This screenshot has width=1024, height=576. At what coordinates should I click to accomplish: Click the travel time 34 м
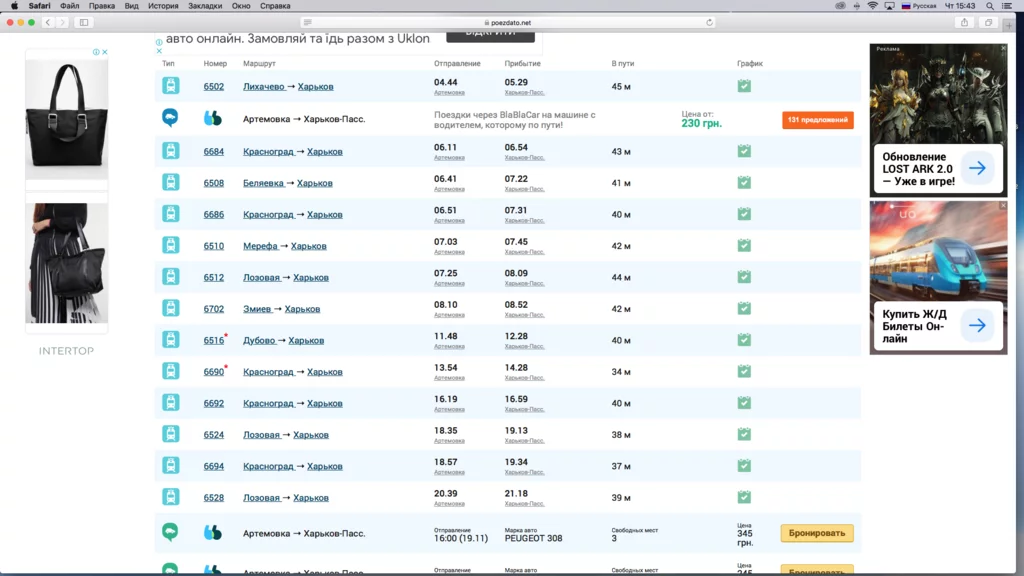pos(621,372)
